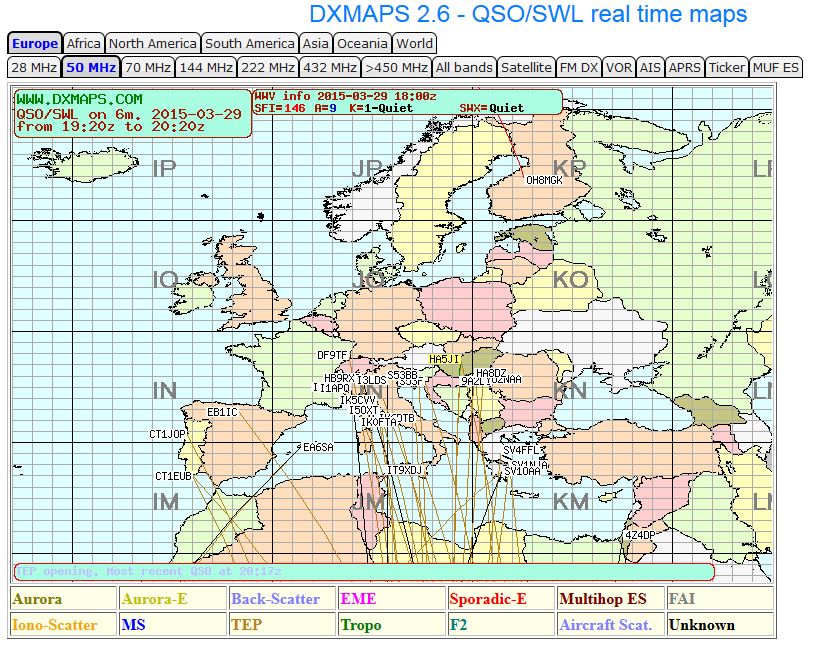Screen dimensions: 813x656
Task: Click the EA6SA station marker
Action: click(x=318, y=447)
